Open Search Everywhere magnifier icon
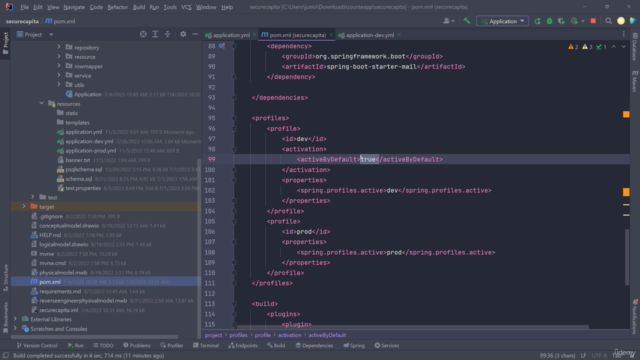 tap(609, 21)
